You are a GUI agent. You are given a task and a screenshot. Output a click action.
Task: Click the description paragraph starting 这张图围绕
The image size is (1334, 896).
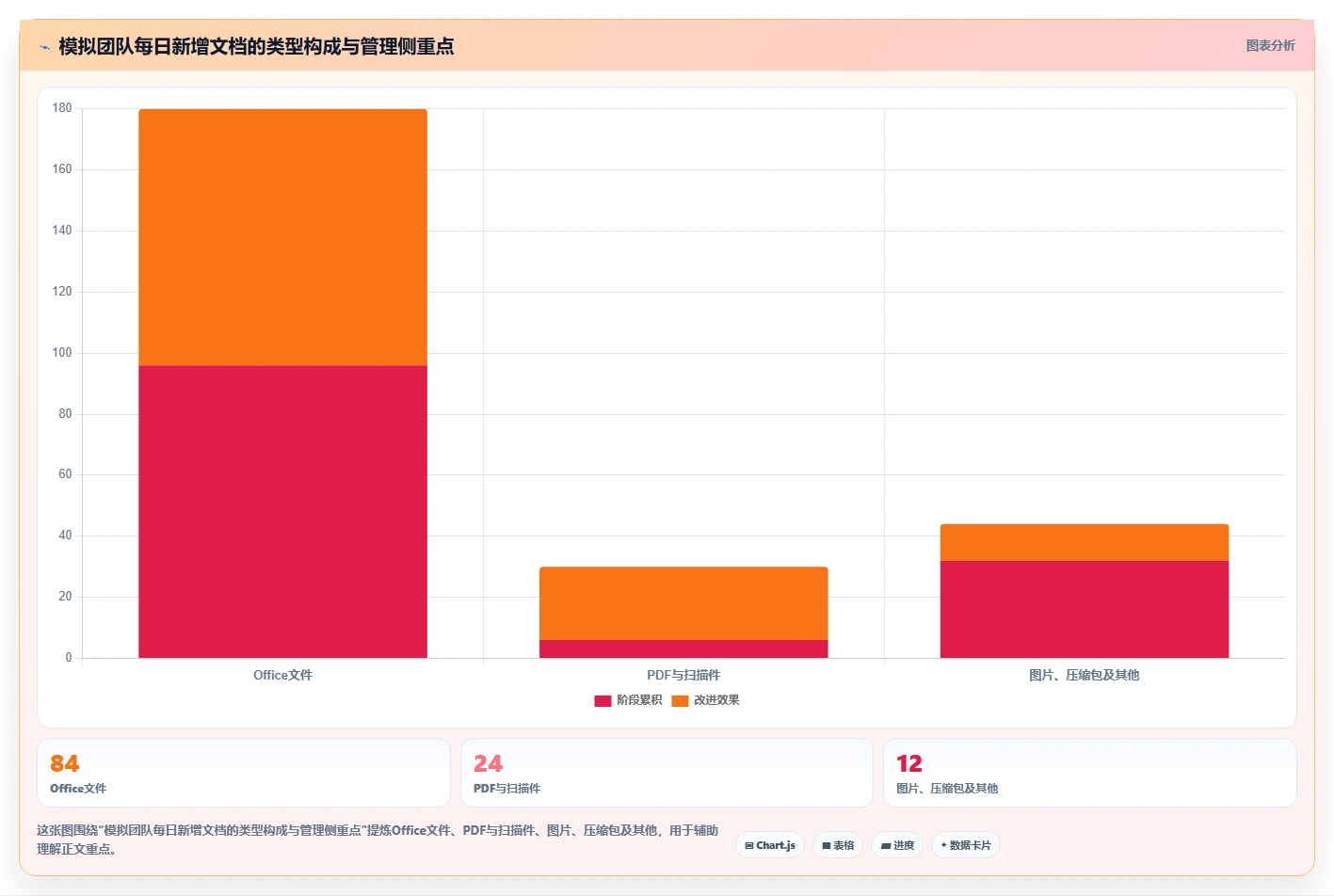(378, 840)
